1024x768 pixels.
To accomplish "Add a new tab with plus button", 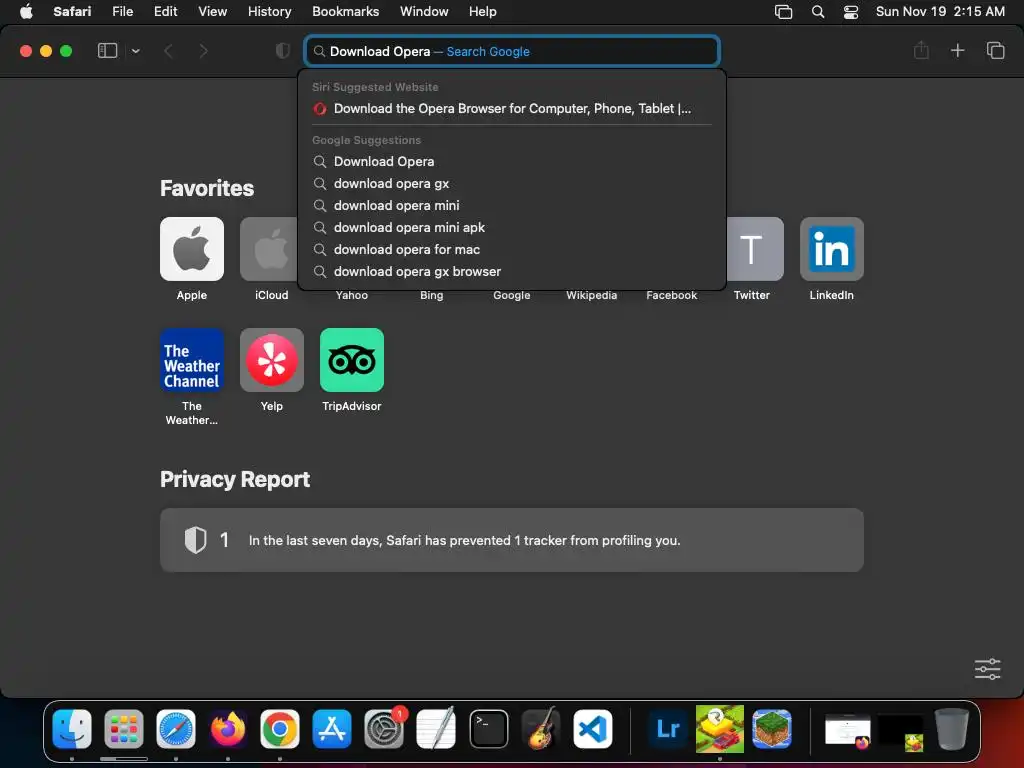I will pyautogui.click(x=957, y=50).
